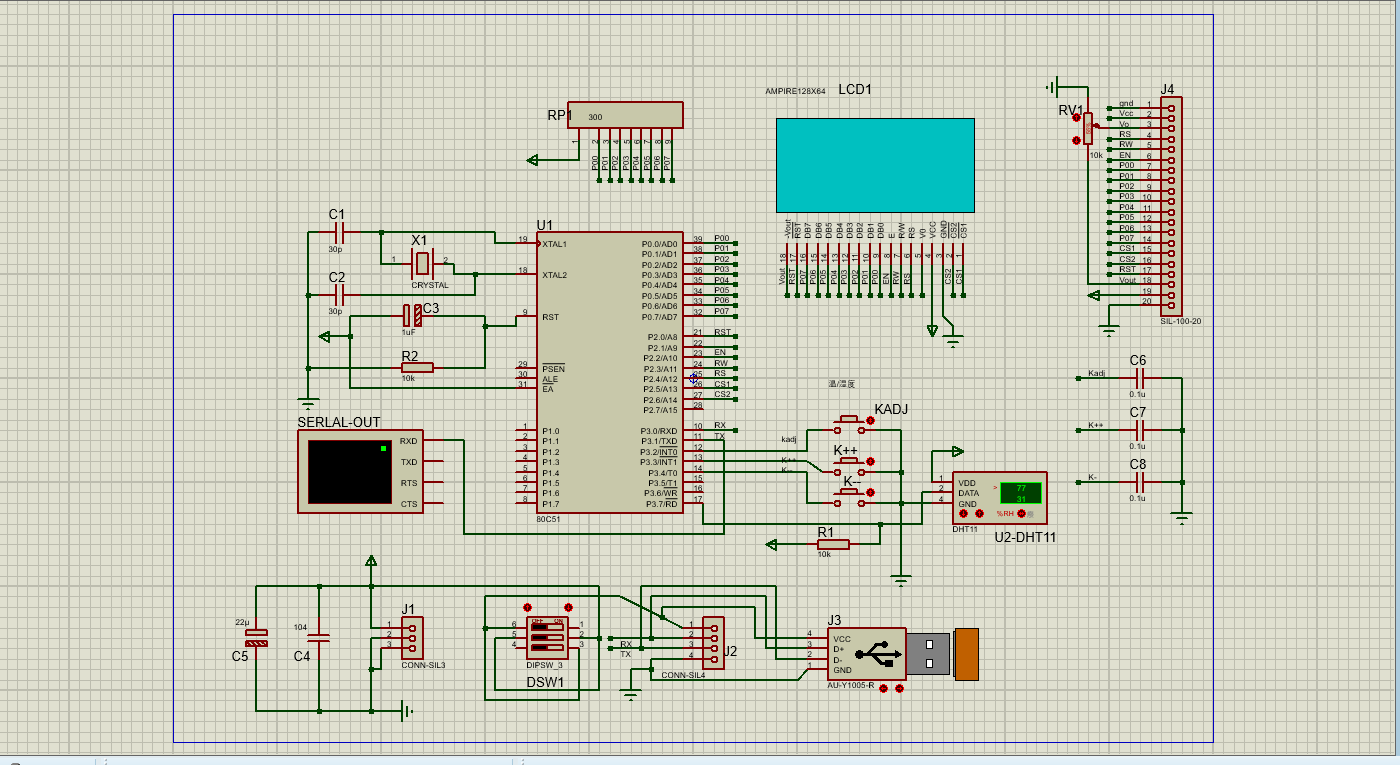This screenshot has height=765, width=1400.
Task: Select the U1 80C51 microcontroller chip
Action: [609, 373]
